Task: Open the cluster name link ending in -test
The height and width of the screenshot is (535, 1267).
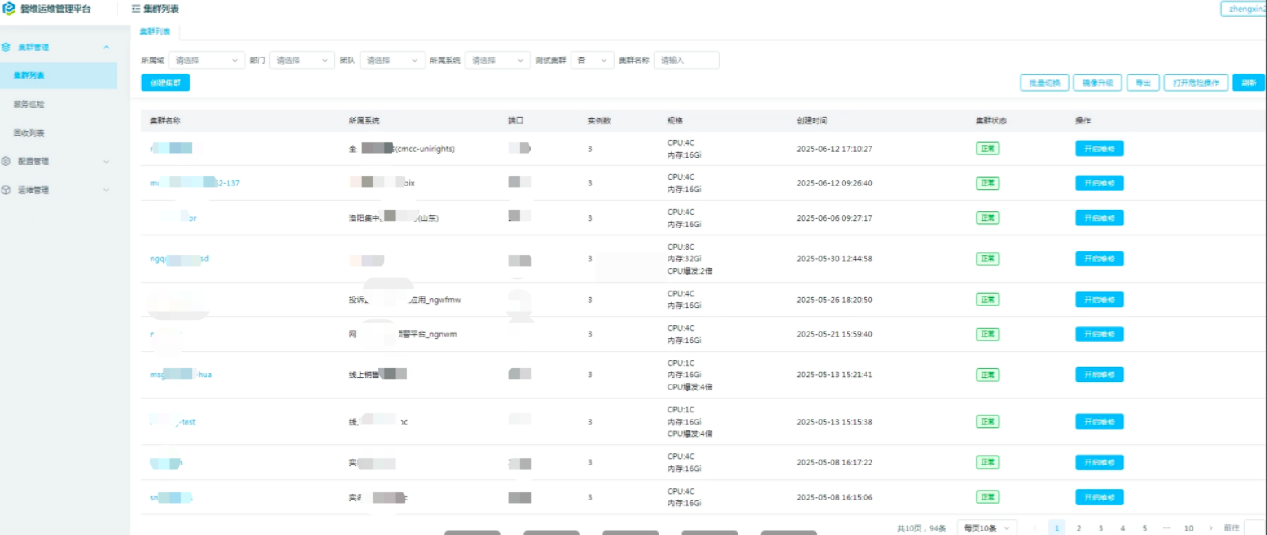Action: [173, 422]
